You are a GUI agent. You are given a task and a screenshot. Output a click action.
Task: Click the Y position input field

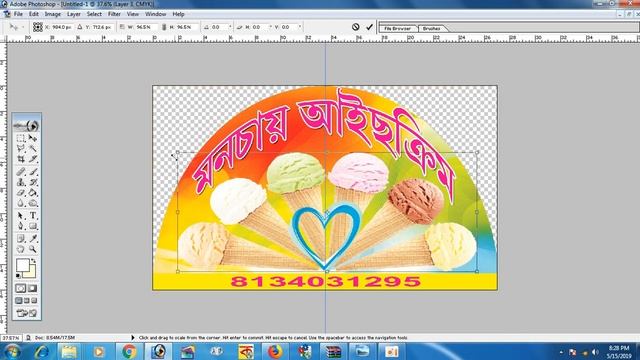(102, 27)
